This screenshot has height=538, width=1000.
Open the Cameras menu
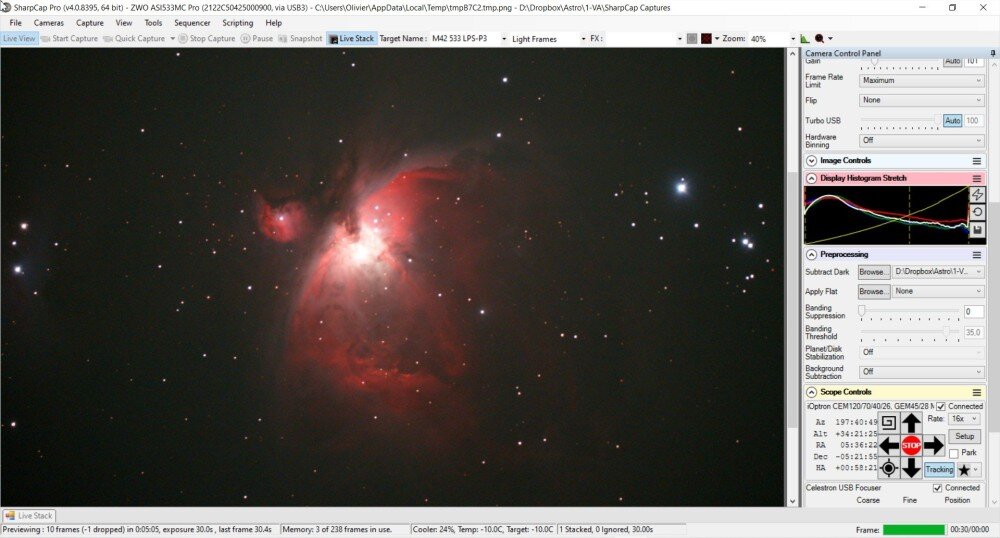[48, 23]
